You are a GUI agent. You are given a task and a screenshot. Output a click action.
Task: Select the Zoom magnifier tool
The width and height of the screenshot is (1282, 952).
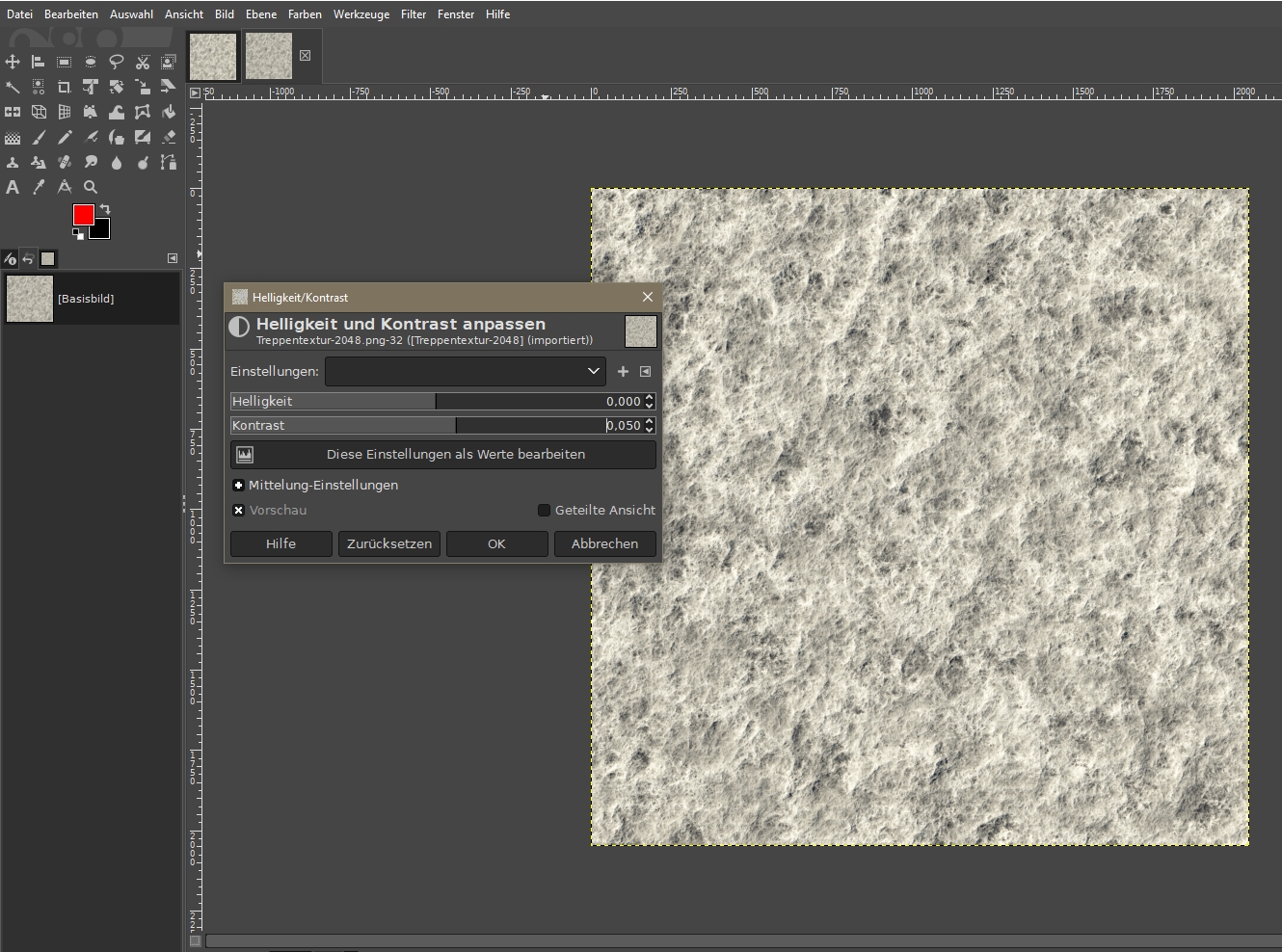point(91,187)
